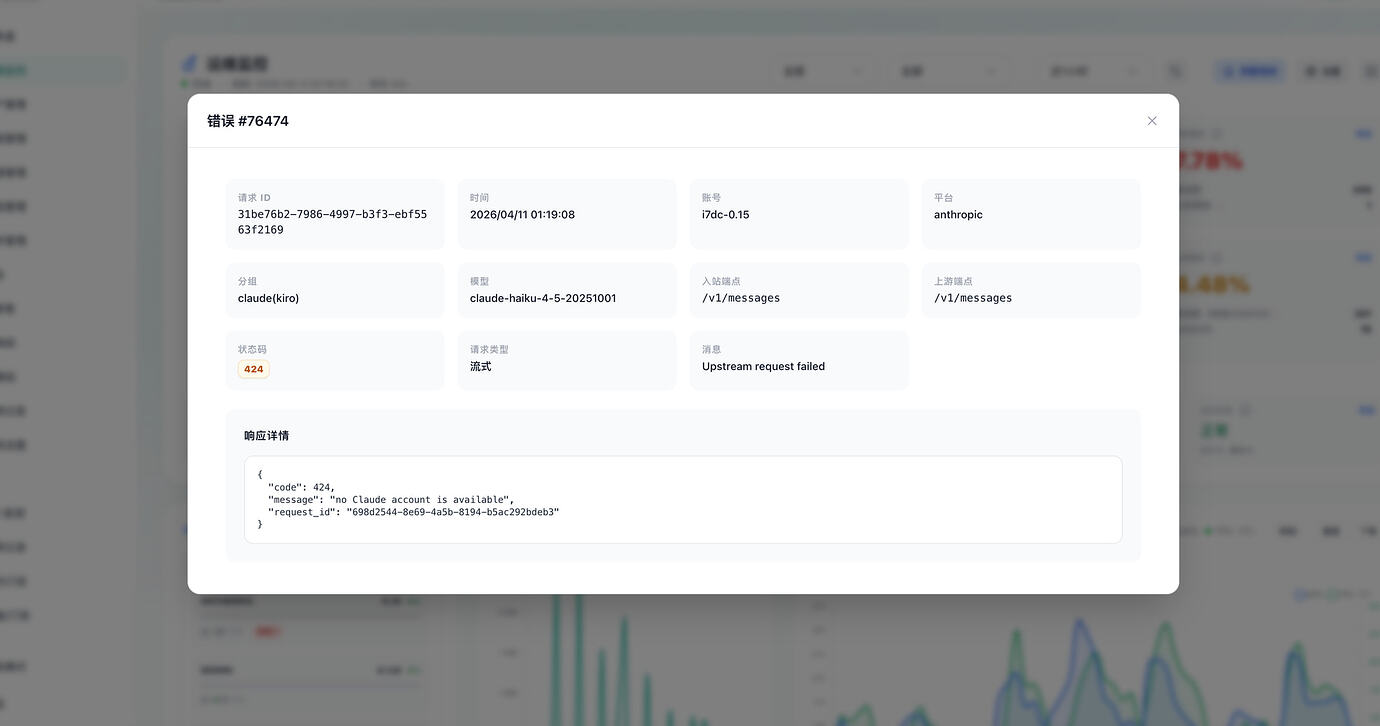Click the account value "i7dc-0.15"
Image resolution: width=1380 pixels, height=726 pixels.
point(726,215)
